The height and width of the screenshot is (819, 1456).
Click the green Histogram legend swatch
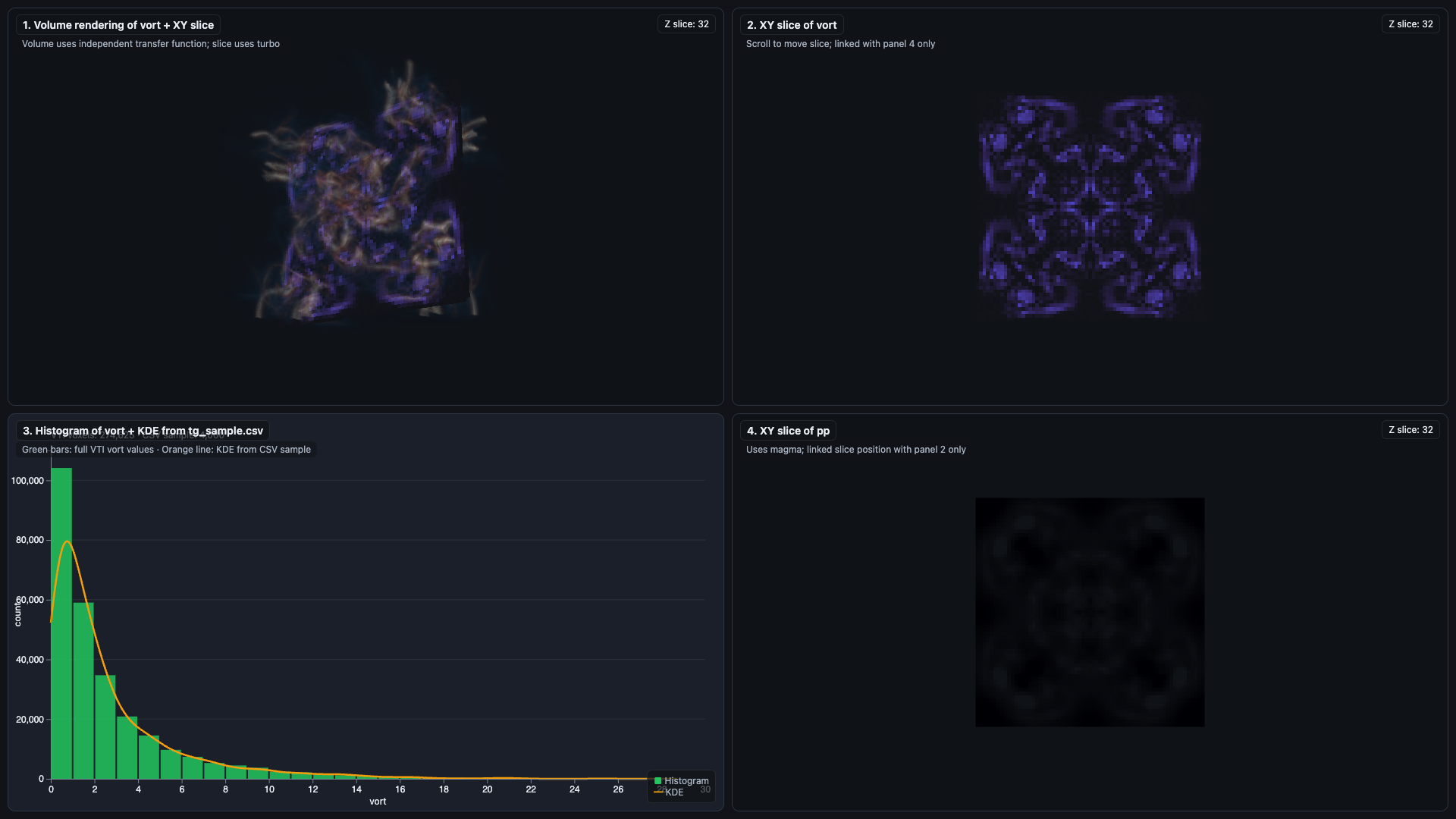pos(658,780)
